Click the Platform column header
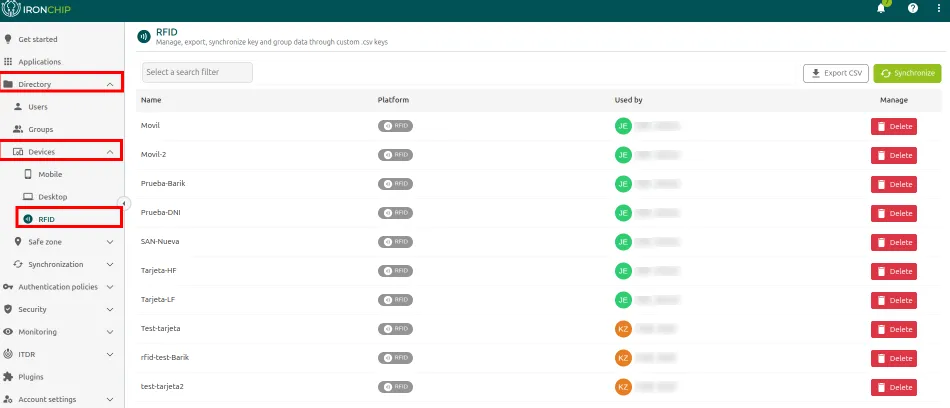The image size is (950, 408). 393,100
